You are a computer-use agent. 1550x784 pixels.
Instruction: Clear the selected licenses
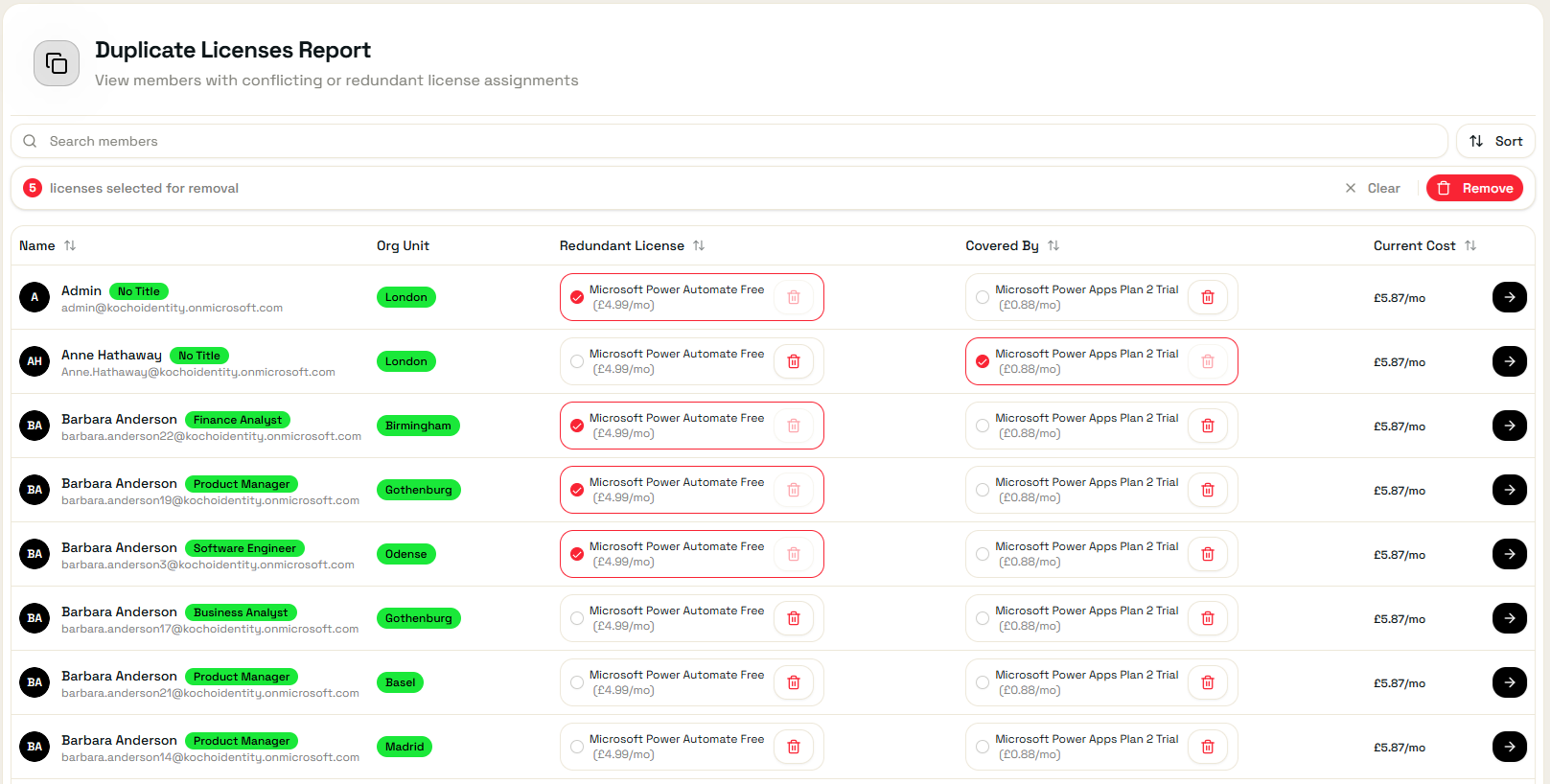pyautogui.click(x=1373, y=188)
